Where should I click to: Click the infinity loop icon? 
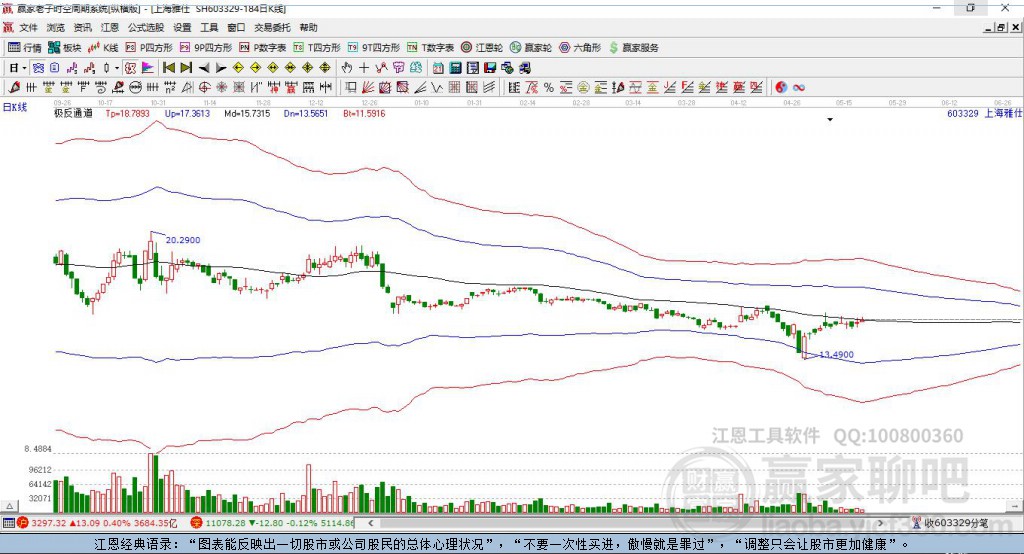click(x=799, y=88)
